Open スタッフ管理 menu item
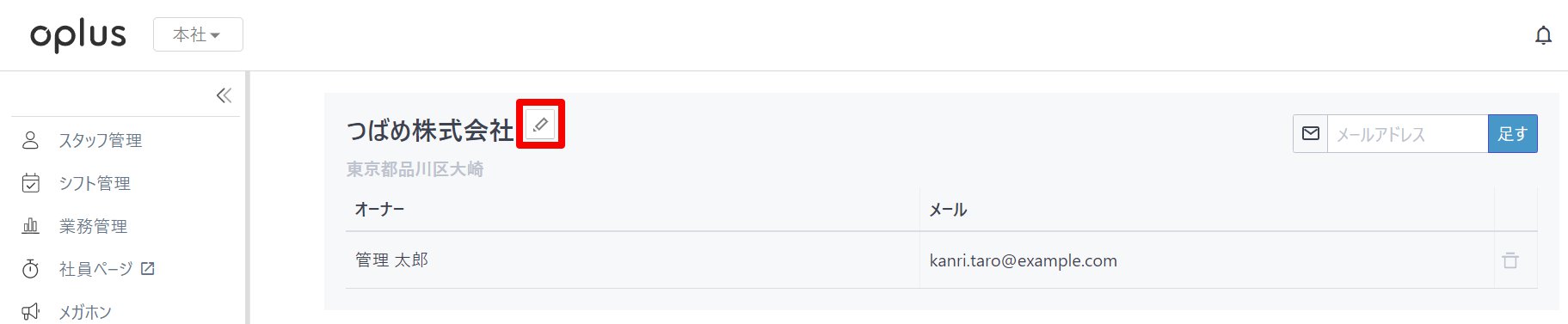This screenshot has height=324, width=1568. [101, 140]
